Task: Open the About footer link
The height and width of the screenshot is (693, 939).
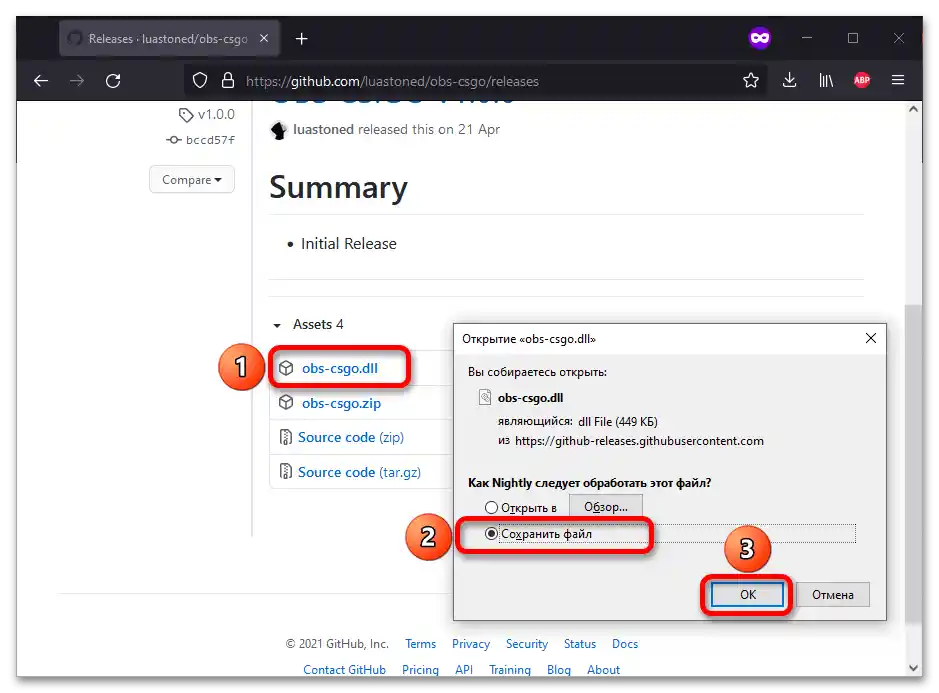Action: [x=603, y=670]
